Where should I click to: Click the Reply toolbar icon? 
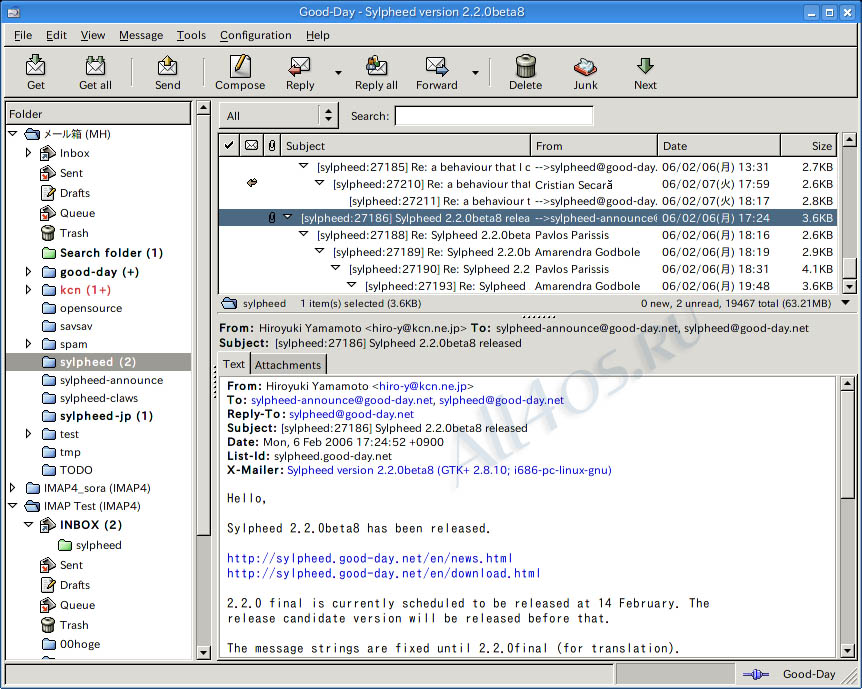click(x=300, y=65)
